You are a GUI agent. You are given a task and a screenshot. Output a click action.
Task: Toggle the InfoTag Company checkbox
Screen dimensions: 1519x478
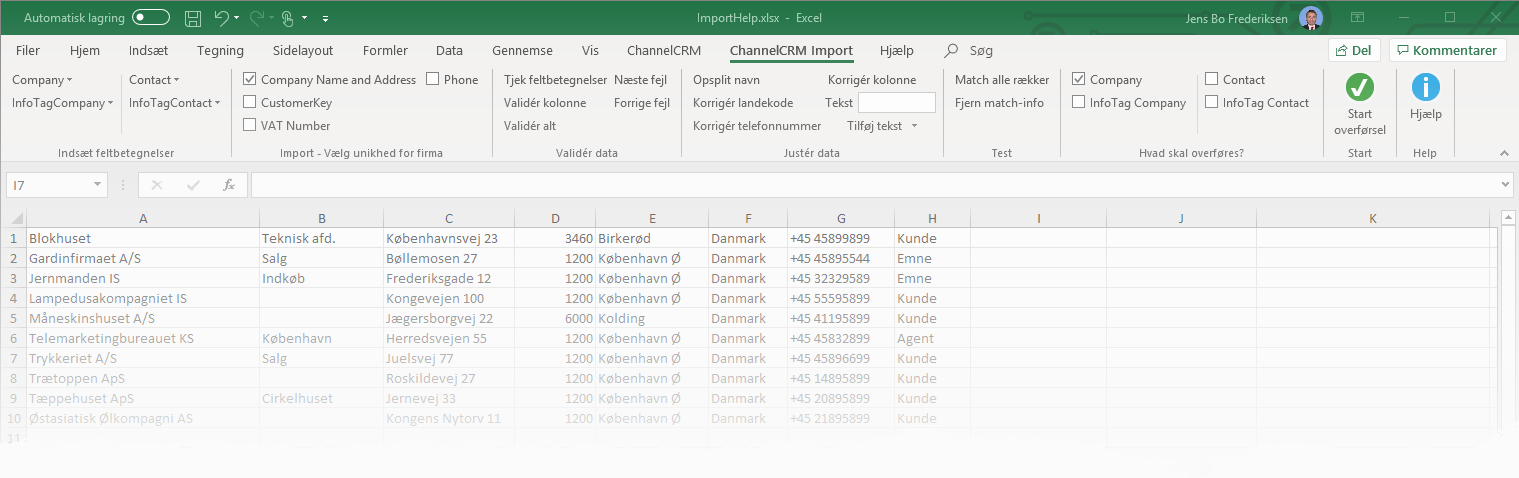click(1079, 103)
